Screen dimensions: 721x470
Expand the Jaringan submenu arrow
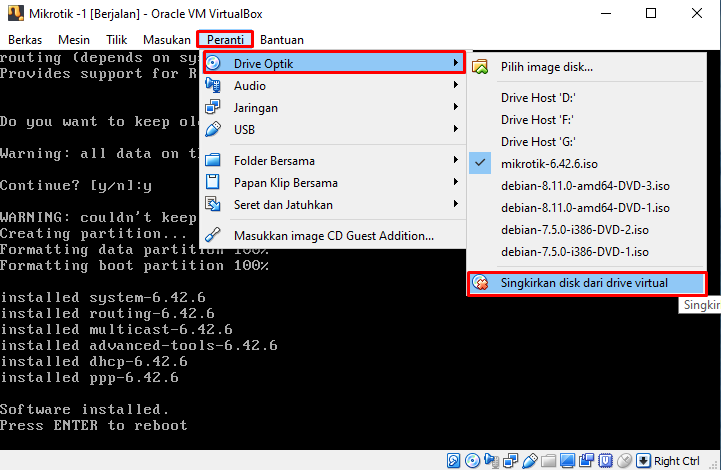coord(455,107)
